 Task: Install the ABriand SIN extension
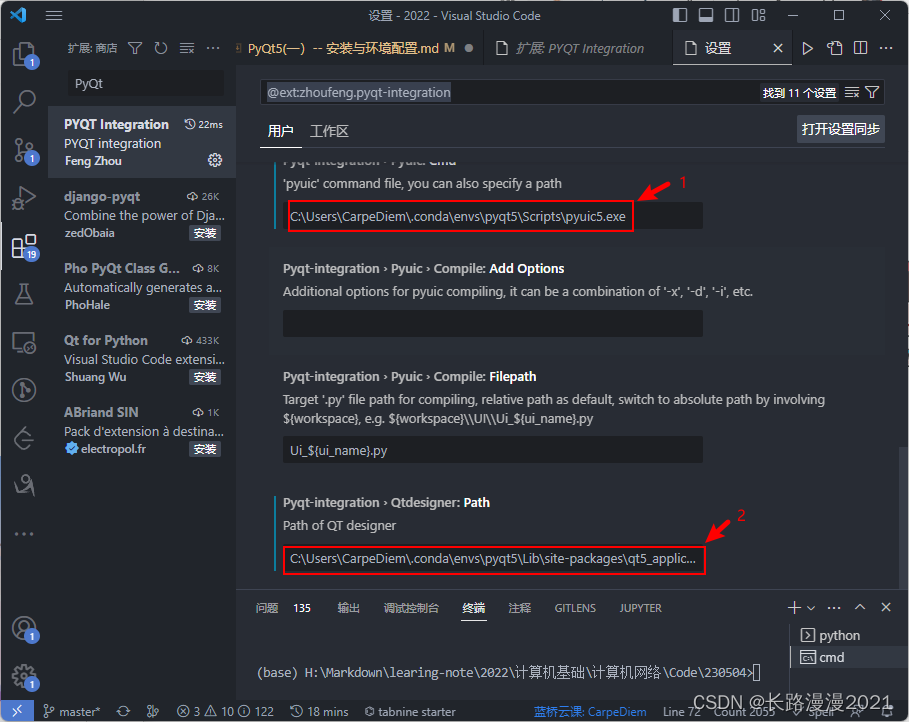pos(205,449)
